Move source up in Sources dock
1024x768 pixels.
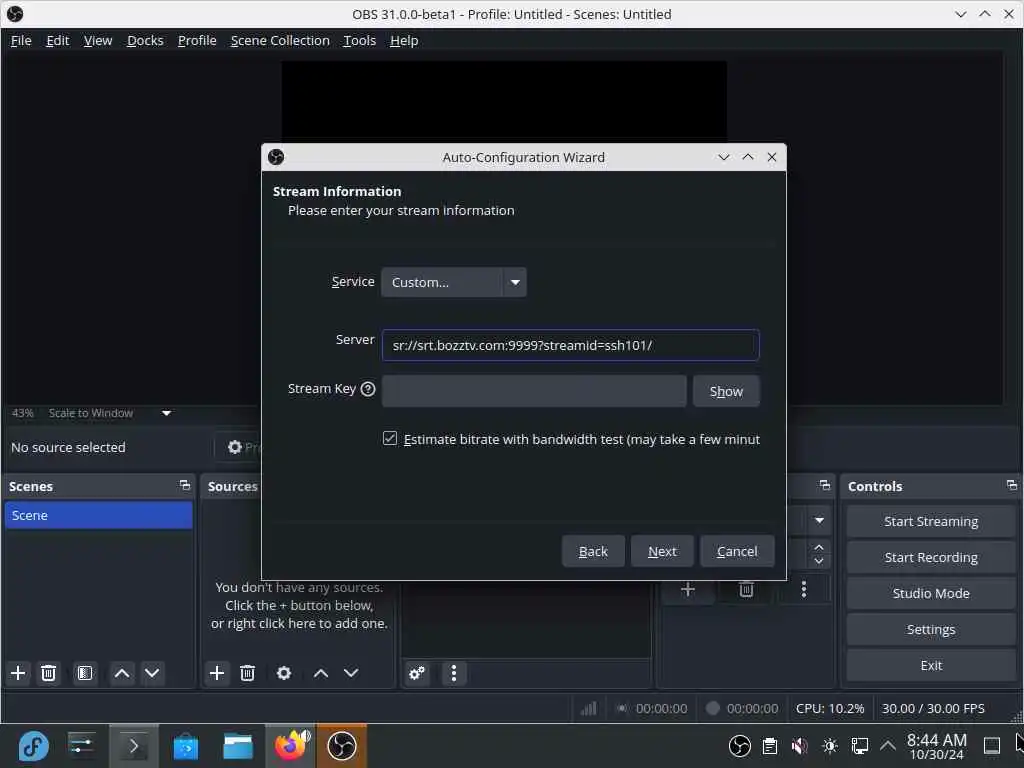(321, 673)
